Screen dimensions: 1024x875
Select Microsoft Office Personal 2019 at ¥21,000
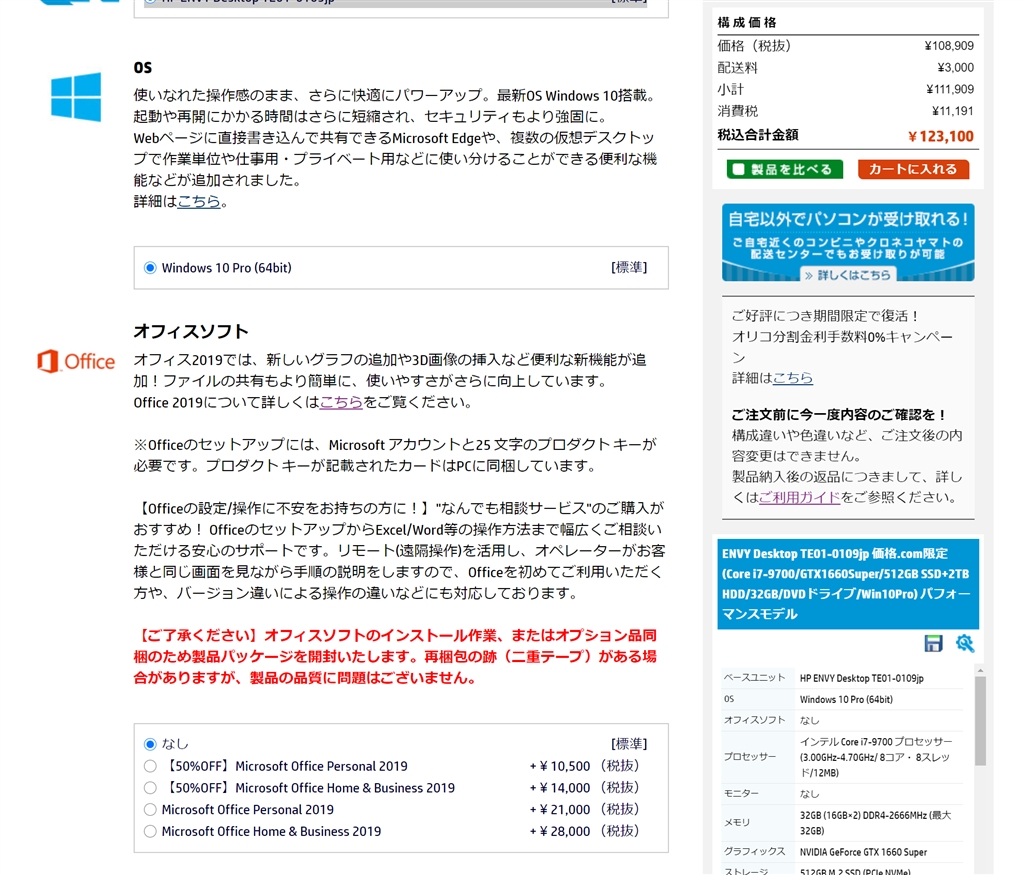click(150, 810)
